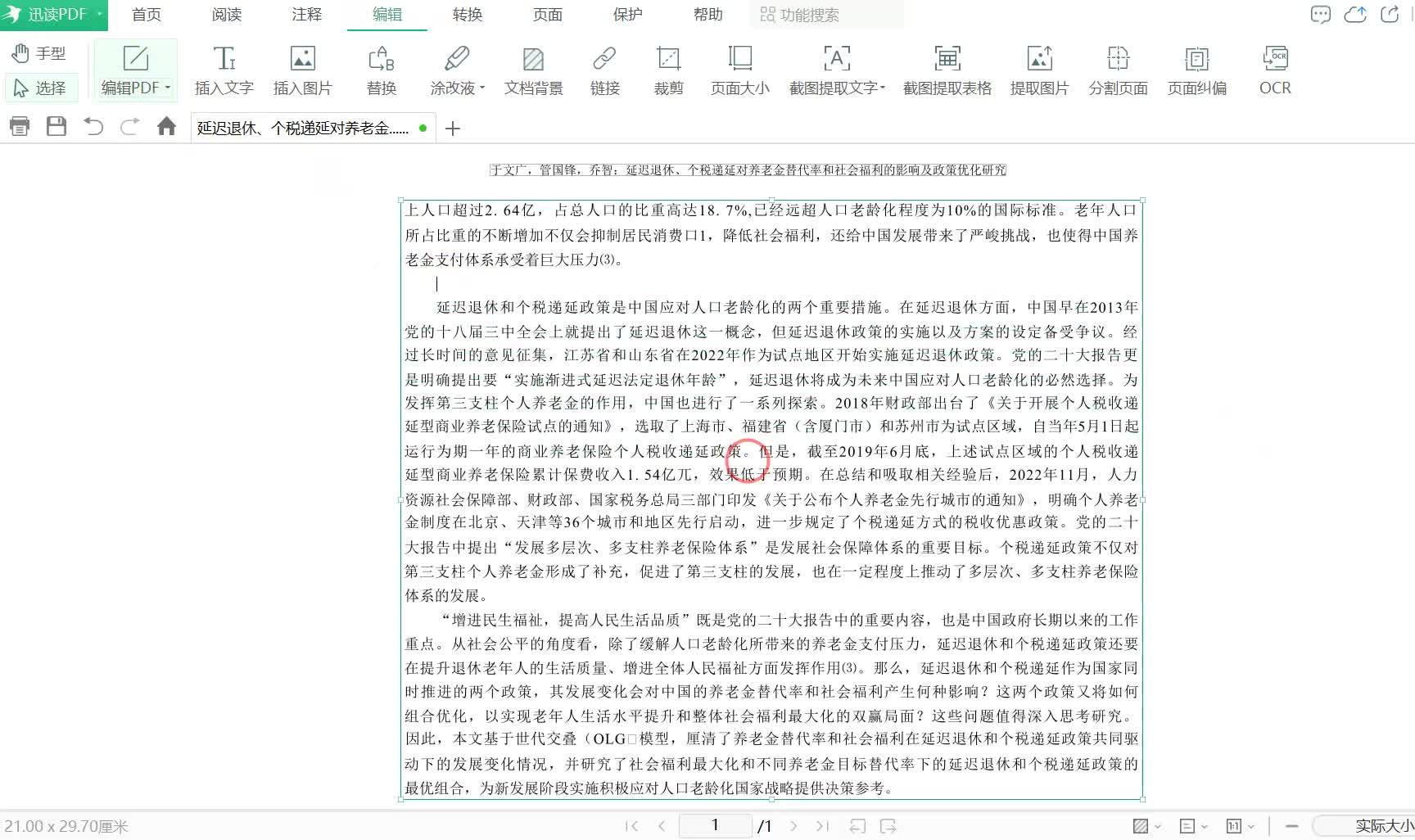Toggle the 编辑PDF edit mode button
1415x840 pixels.
point(136,70)
